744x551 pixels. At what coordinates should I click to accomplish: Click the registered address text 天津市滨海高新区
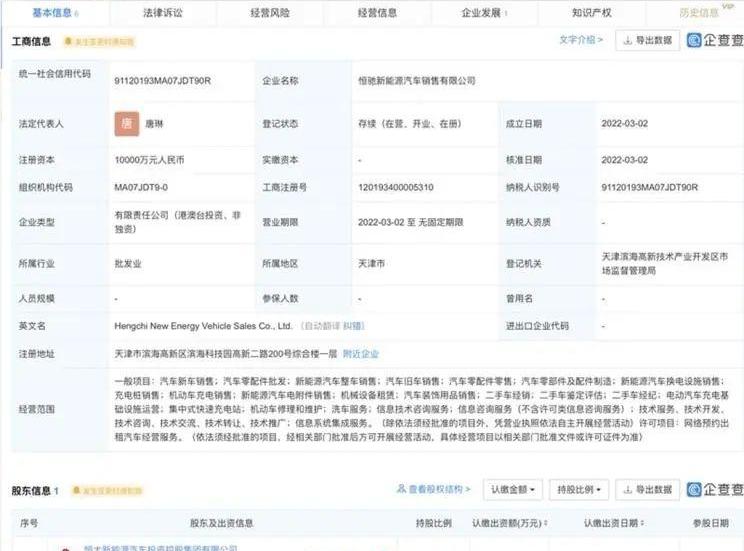point(226,354)
